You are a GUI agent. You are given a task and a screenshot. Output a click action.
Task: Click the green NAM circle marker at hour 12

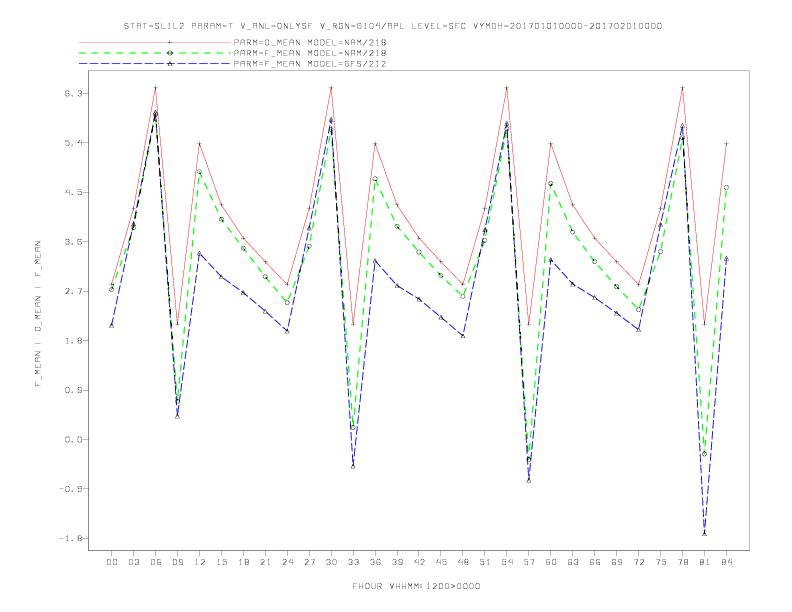pyautogui.click(x=200, y=172)
